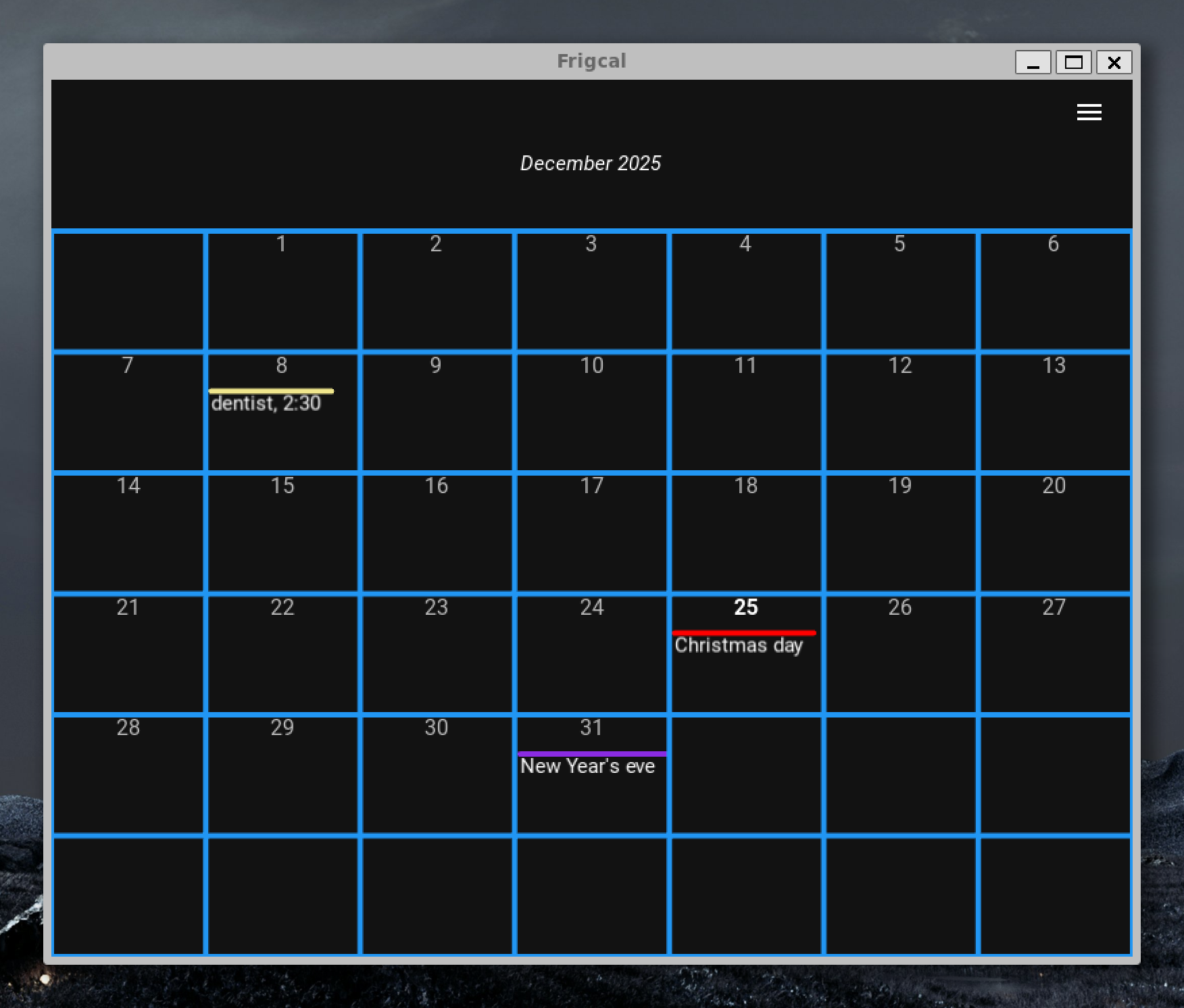This screenshot has width=1184, height=1008.
Task: Select the day cell for December 1
Action: (282, 297)
